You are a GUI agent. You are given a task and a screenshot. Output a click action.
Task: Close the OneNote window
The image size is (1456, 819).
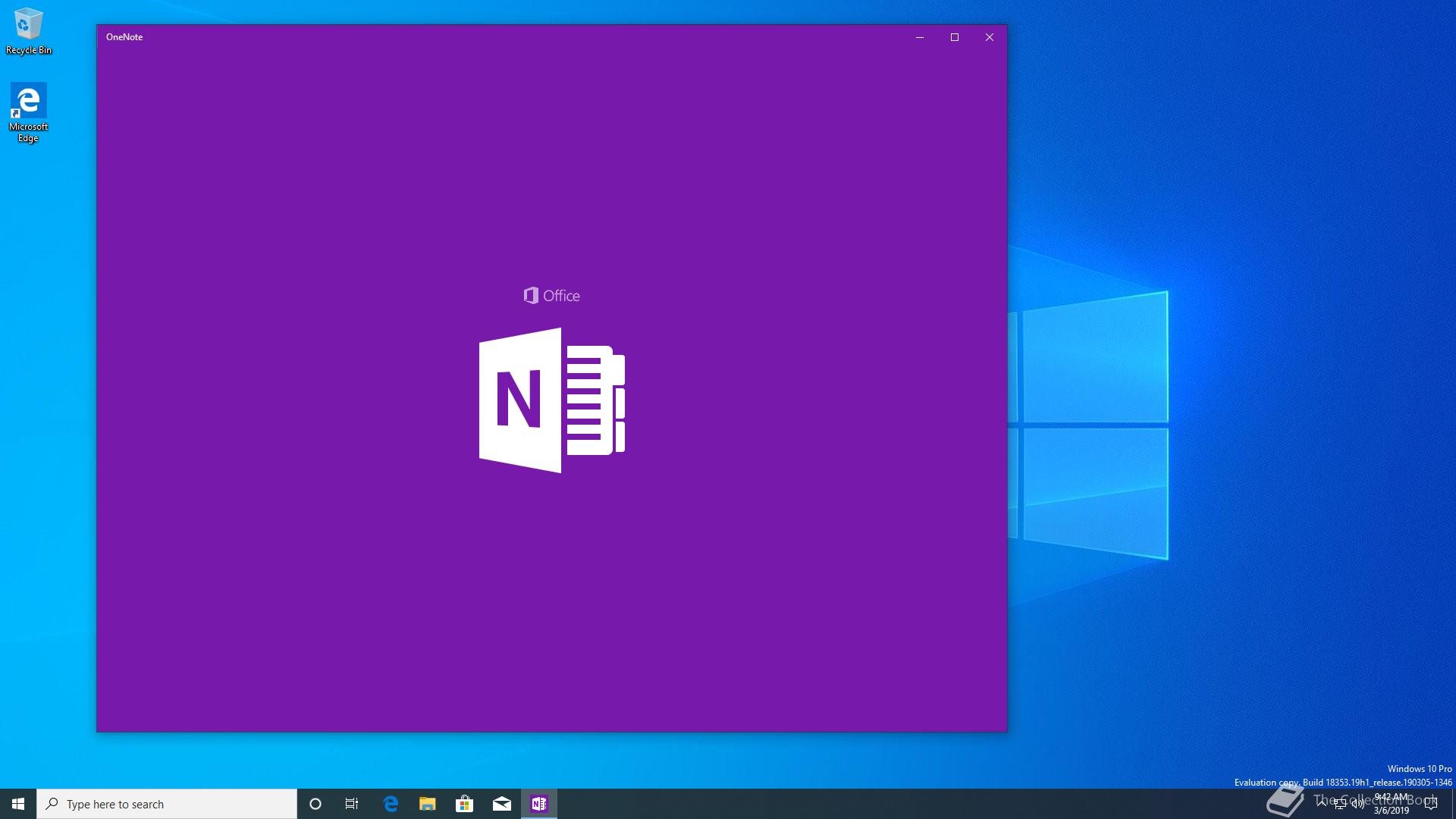click(x=990, y=37)
